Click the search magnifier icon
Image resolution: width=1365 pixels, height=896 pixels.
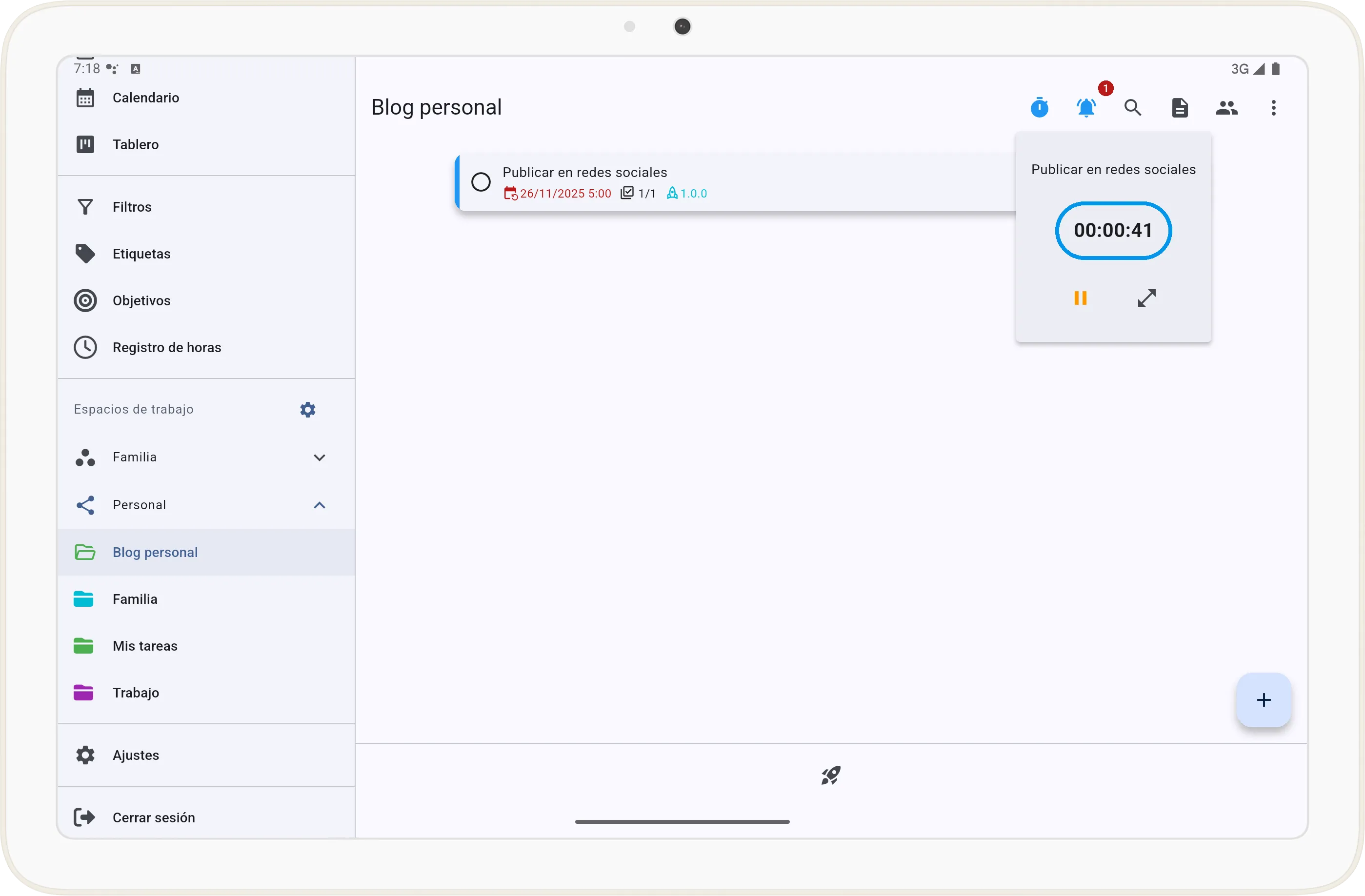click(x=1133, y=108)
